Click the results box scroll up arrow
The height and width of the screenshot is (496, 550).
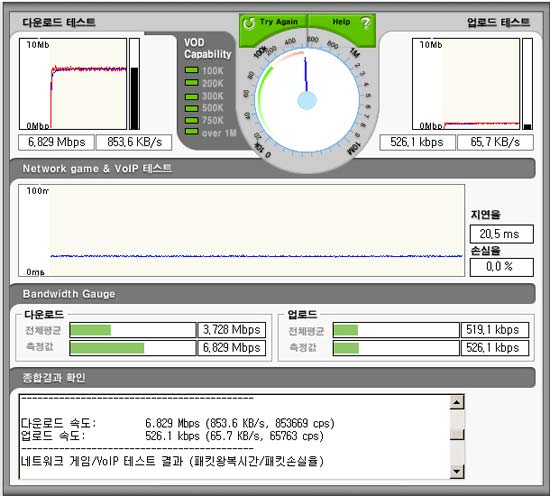457,402
